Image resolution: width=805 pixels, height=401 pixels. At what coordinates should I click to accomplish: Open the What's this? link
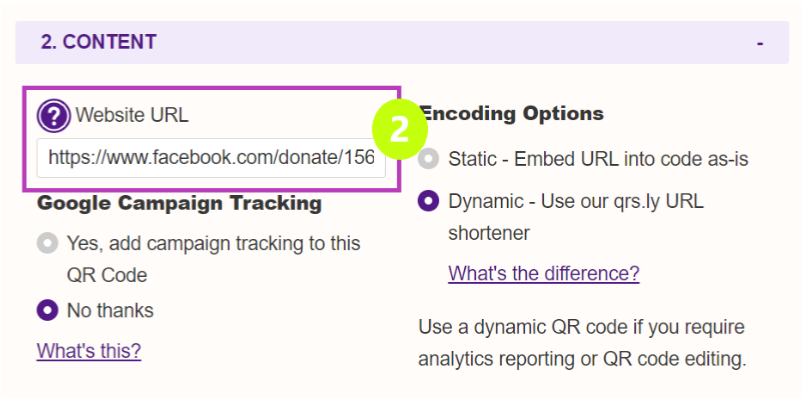[x=89, y=351]
